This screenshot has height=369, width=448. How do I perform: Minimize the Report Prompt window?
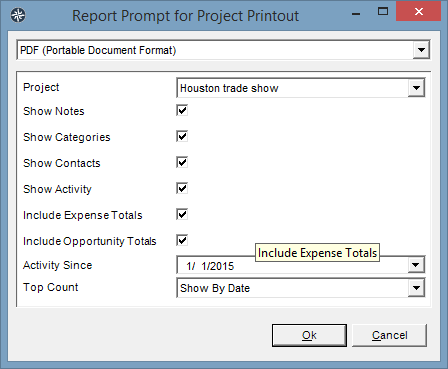(x=356, y=14)
